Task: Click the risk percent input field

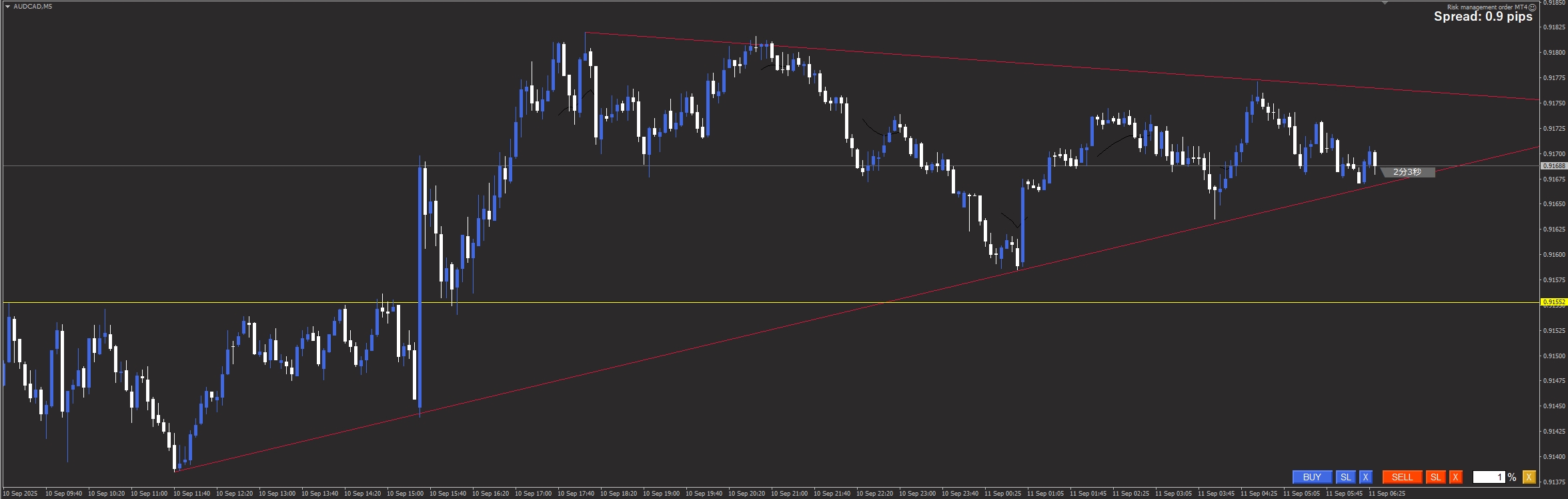Action: 1488,477
